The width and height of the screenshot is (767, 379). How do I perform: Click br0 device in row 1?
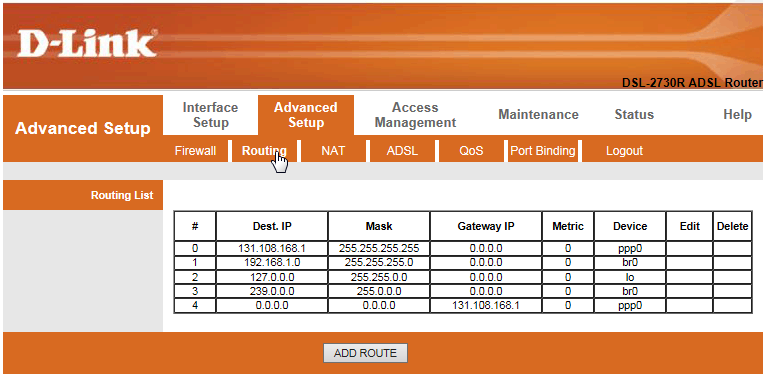[630, 263]
